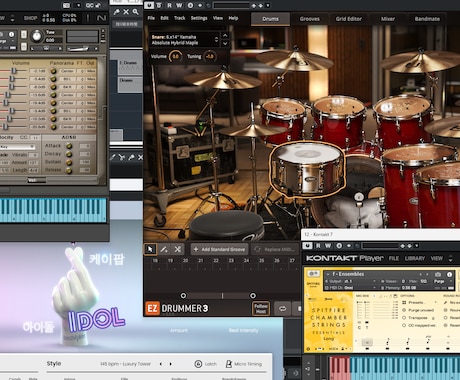Open EZdrummer File menu
Image resolution: width=460 pixels, height=380 pixels.
[x=151, y=18]
